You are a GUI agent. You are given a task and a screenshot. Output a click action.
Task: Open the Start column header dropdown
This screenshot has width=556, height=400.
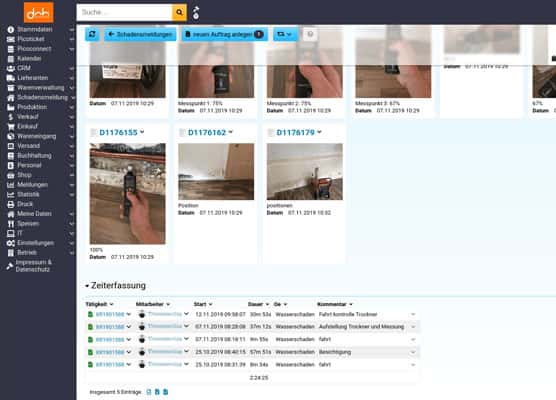point(211,304)
